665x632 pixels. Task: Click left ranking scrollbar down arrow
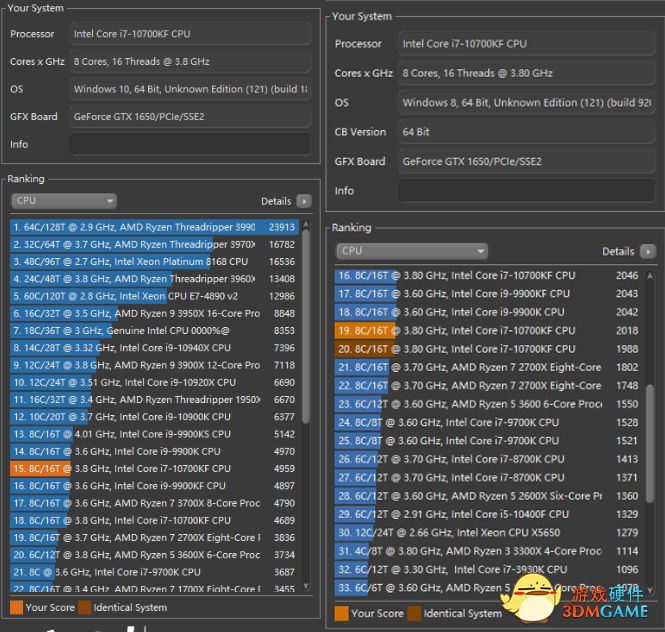306,586
